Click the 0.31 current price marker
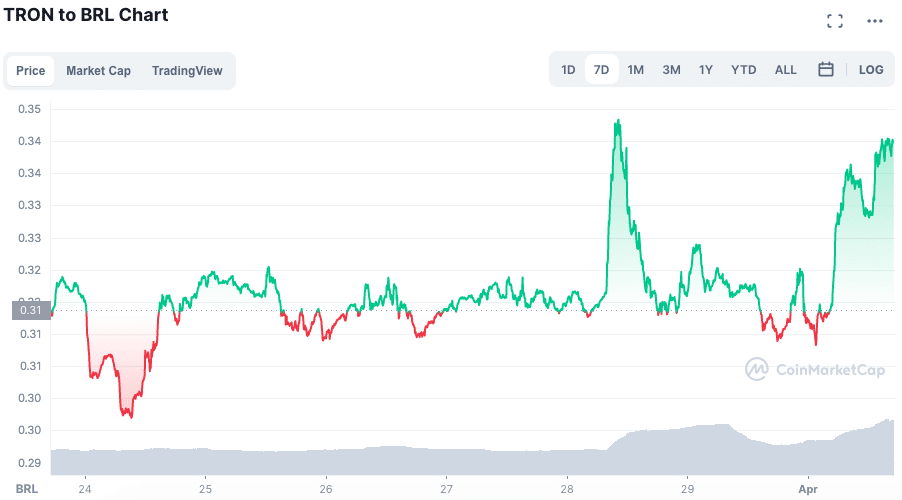Image resolution: width=902 pixels, height=500 pixels. [31, 310]
